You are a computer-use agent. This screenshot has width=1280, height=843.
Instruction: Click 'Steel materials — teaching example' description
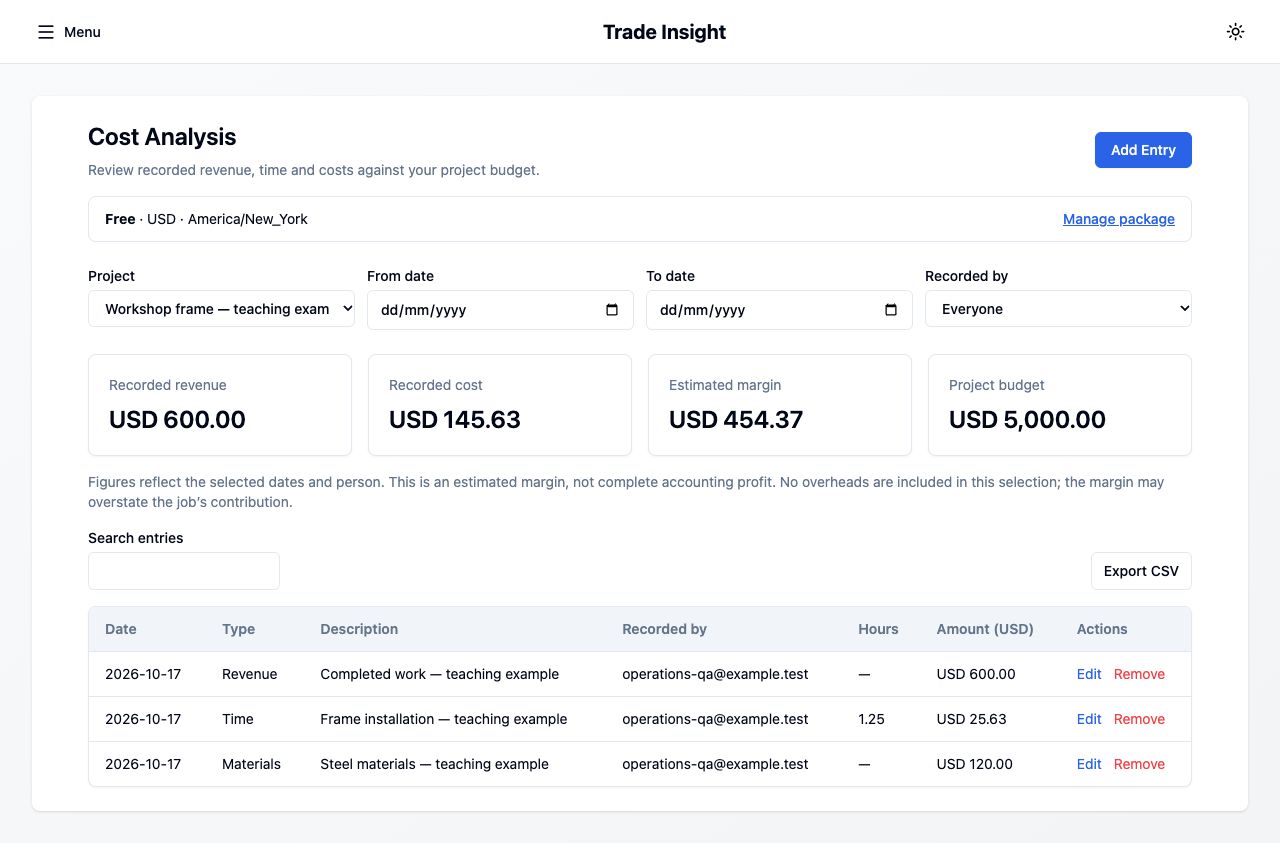tap(434, 764)
